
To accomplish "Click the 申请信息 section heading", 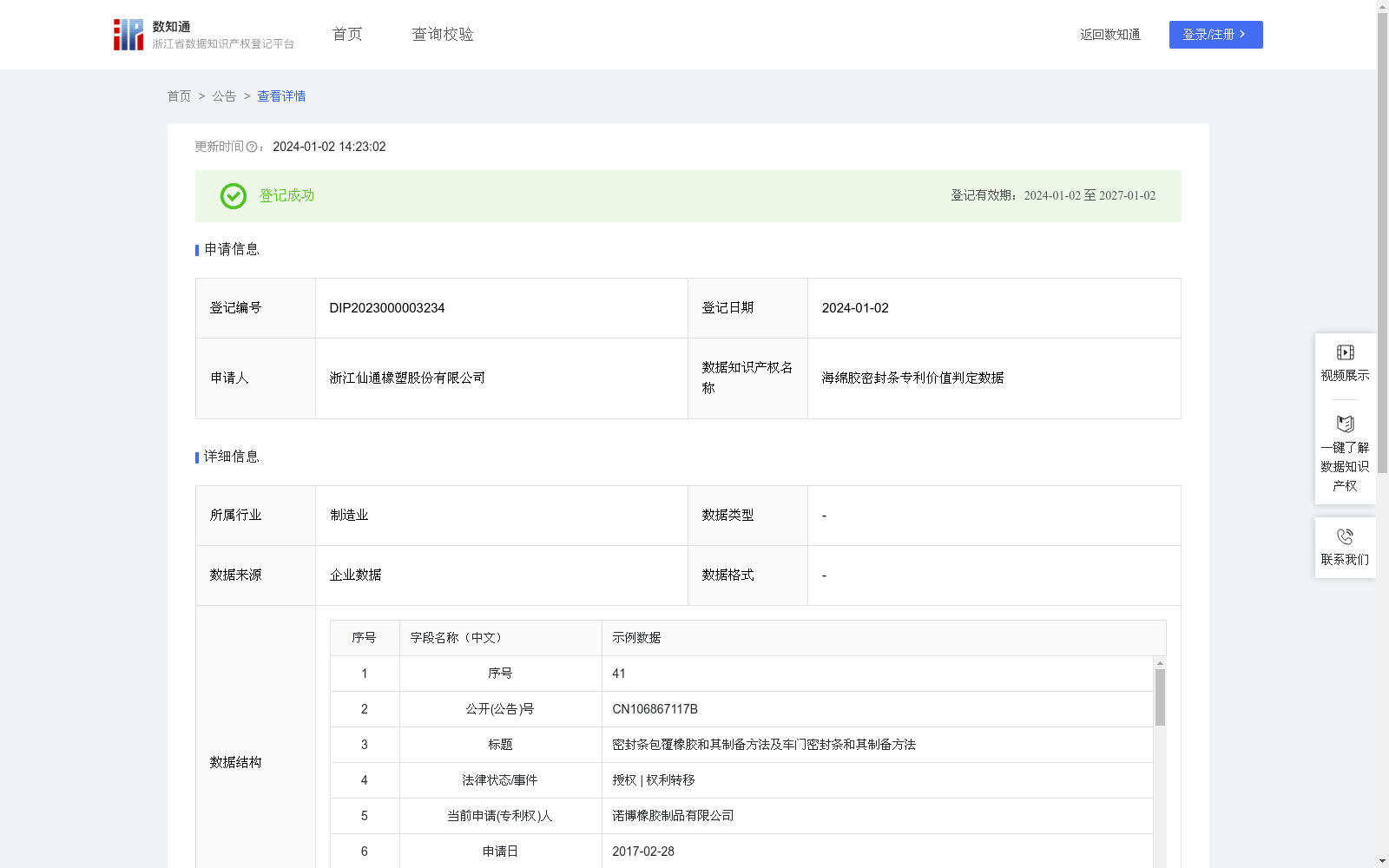I will [x=231, y=250].
